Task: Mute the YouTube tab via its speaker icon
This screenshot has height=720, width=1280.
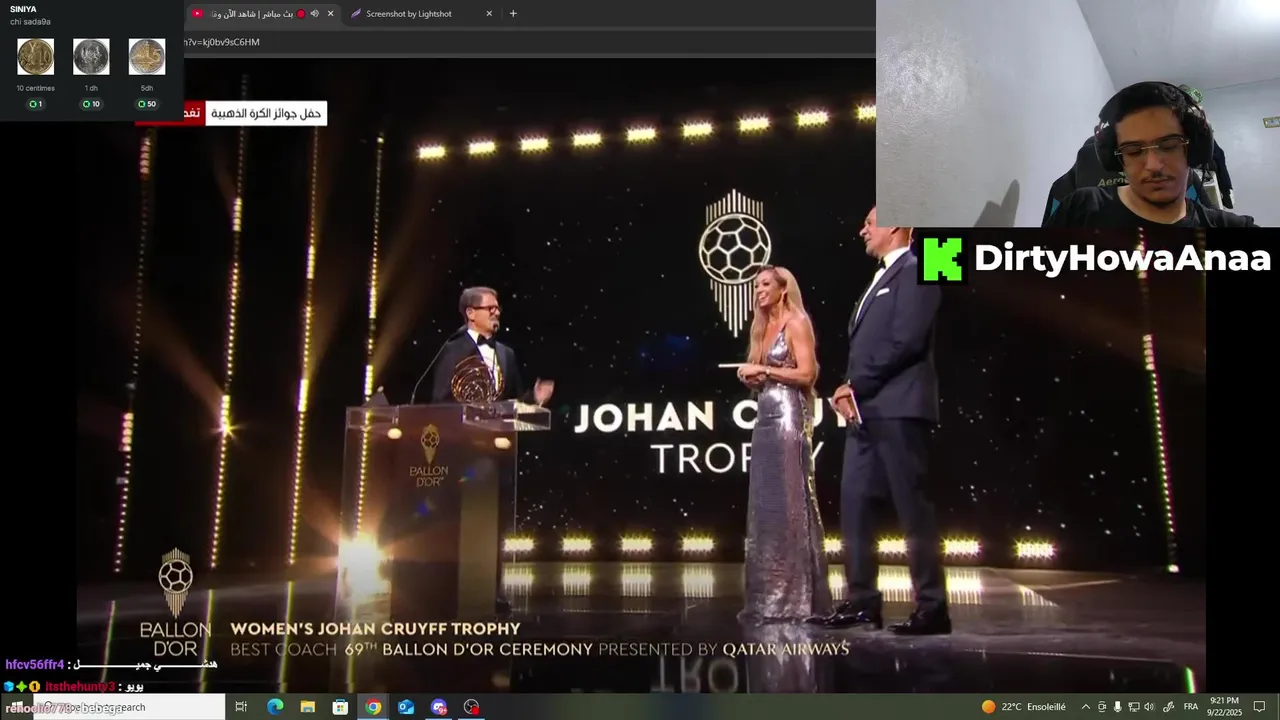Action: point(315,14)
